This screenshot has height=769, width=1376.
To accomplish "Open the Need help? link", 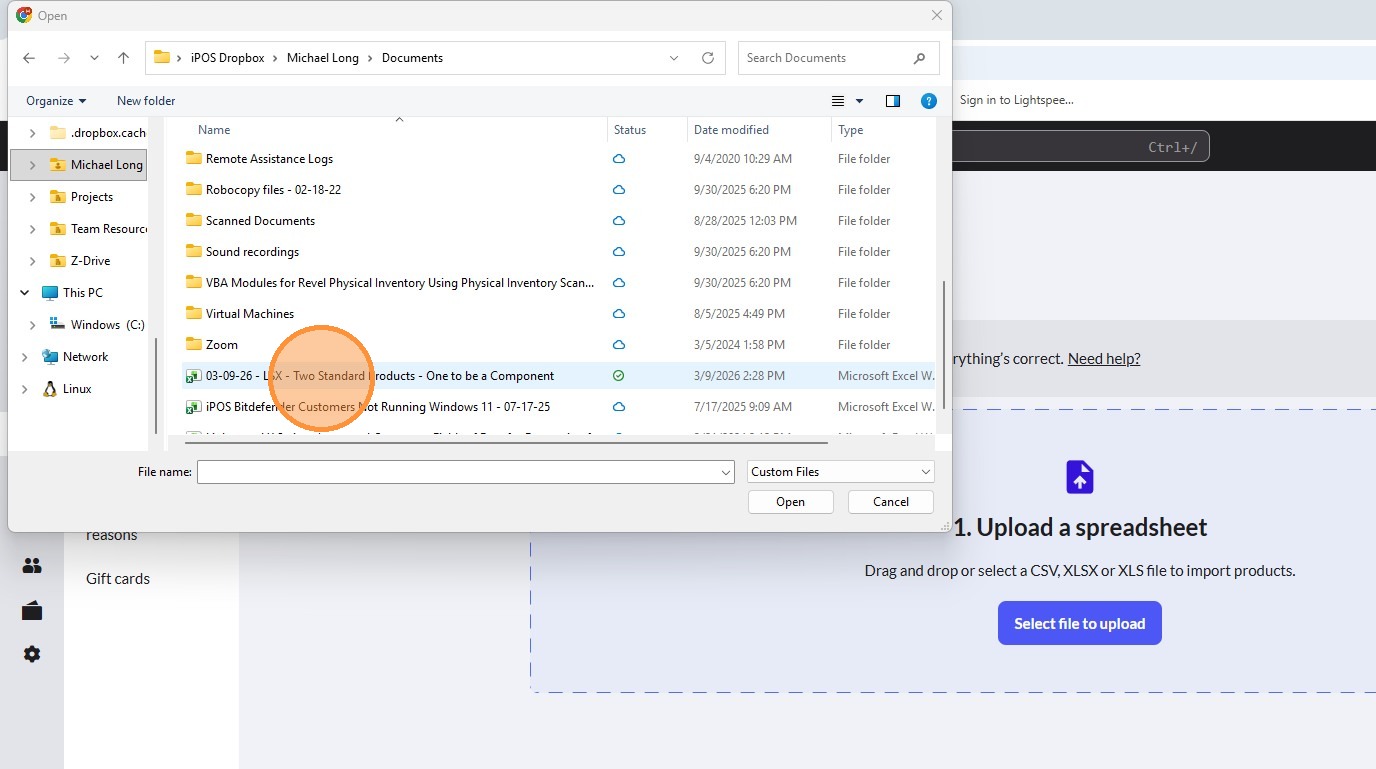I will (1104, 358).
